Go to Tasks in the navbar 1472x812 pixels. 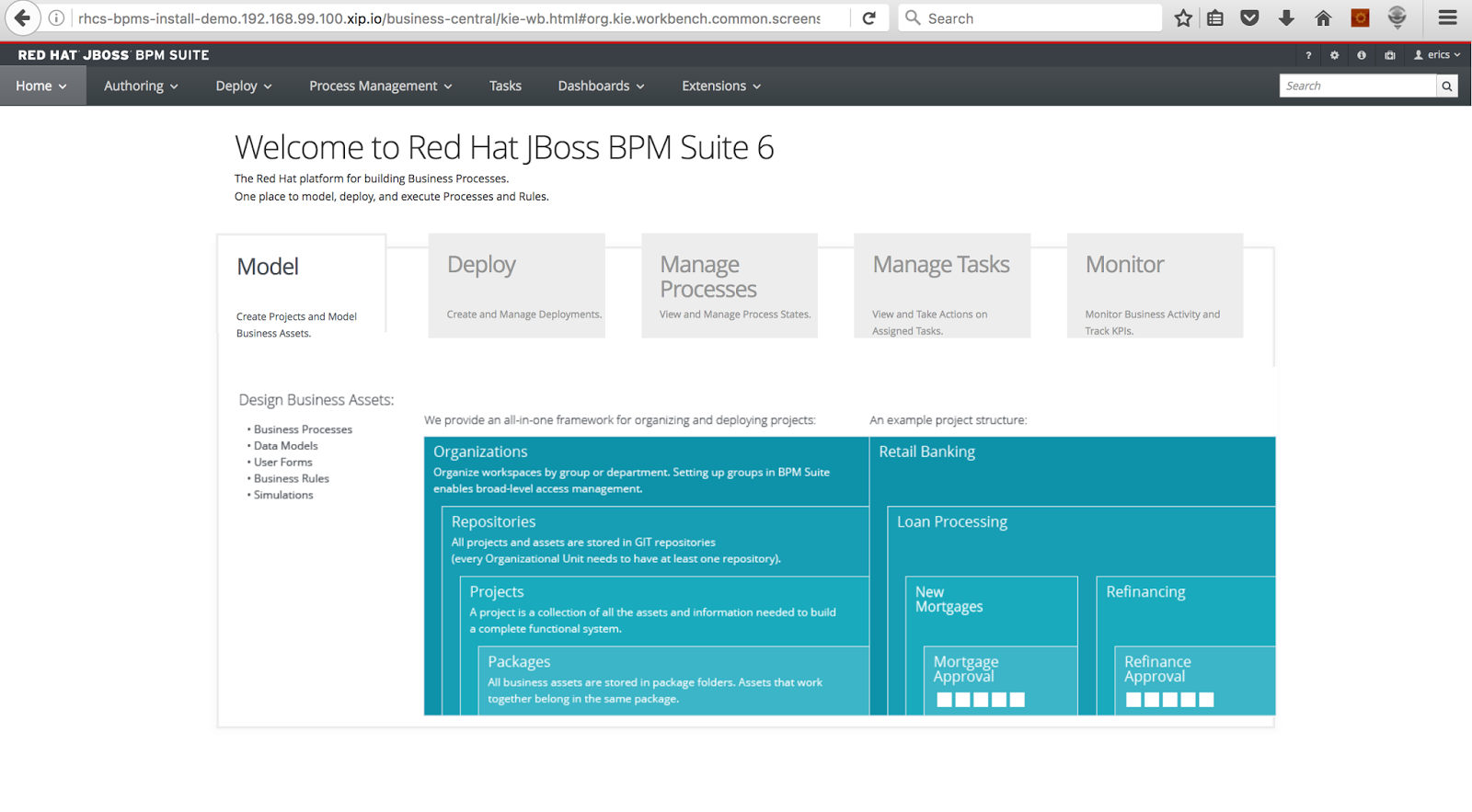pyautogui.click(x=505, y=86)
